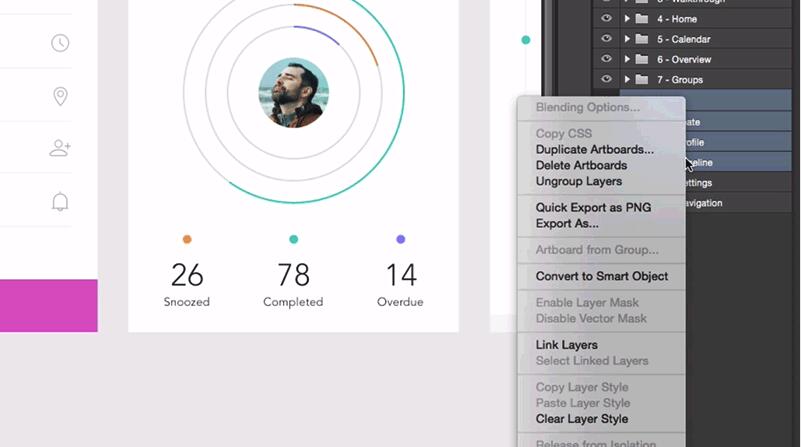This screenshot has height=447, width=801.
Task: Click the clock icon in left sidebar
Action: click(60, 43)
